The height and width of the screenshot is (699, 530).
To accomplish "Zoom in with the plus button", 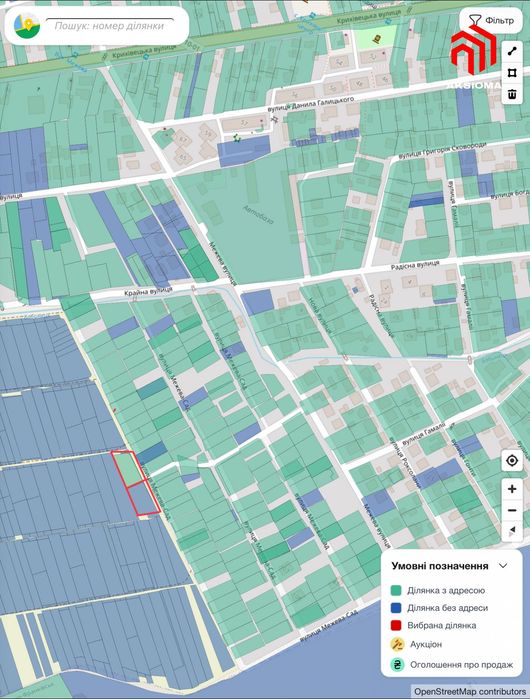I will point(512,489).
